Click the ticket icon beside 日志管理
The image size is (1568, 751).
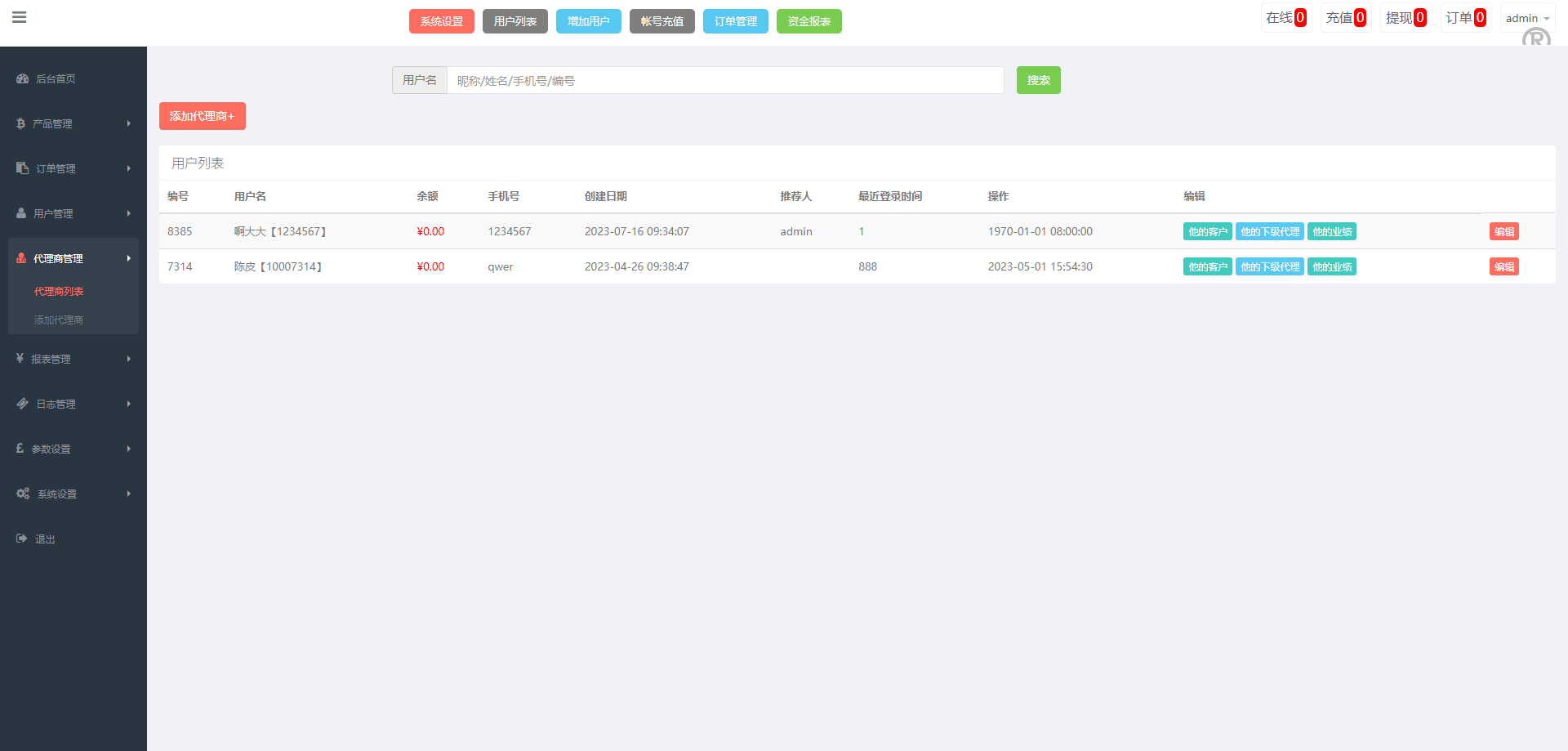tap(23, 404)
